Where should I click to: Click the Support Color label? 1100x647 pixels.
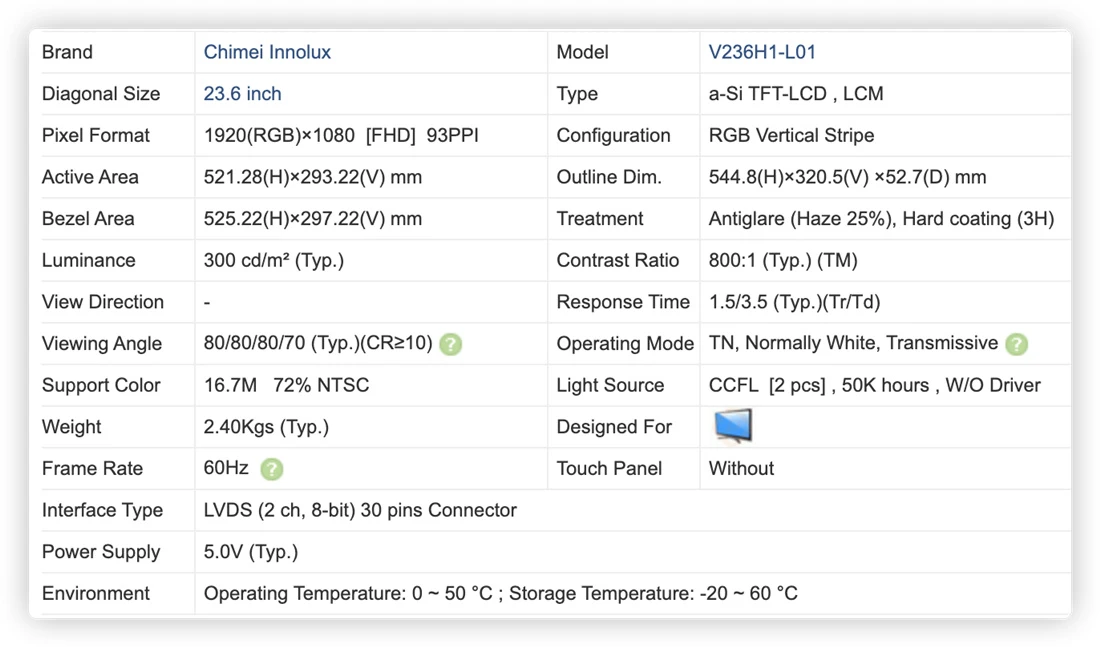(x=101, y=385)
